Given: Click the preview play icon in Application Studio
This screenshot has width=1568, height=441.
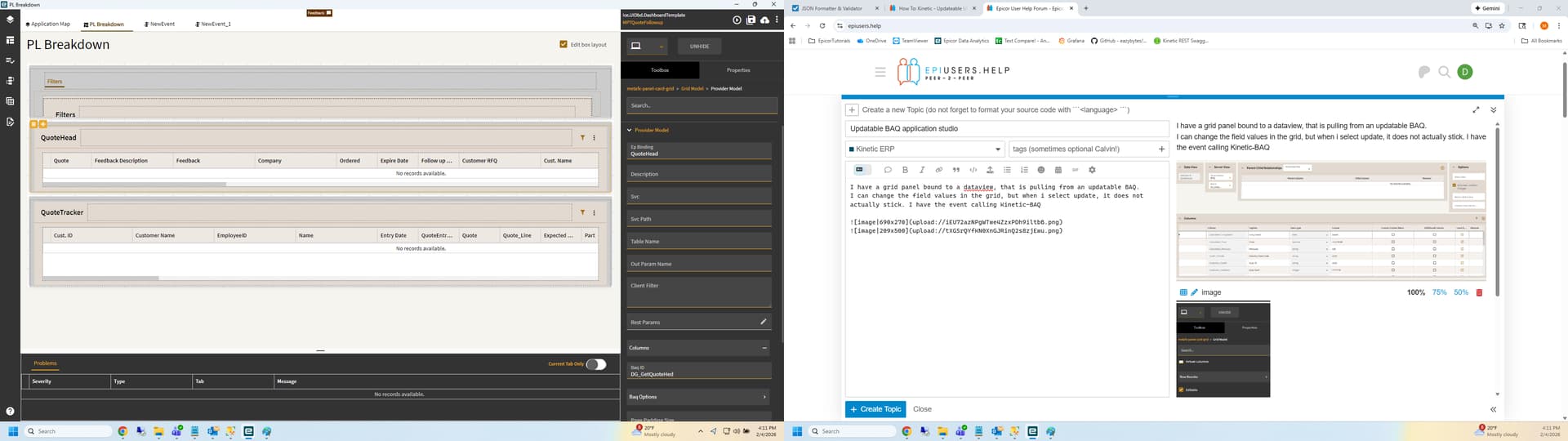Looking at the screenshot, I should (737, 20).
